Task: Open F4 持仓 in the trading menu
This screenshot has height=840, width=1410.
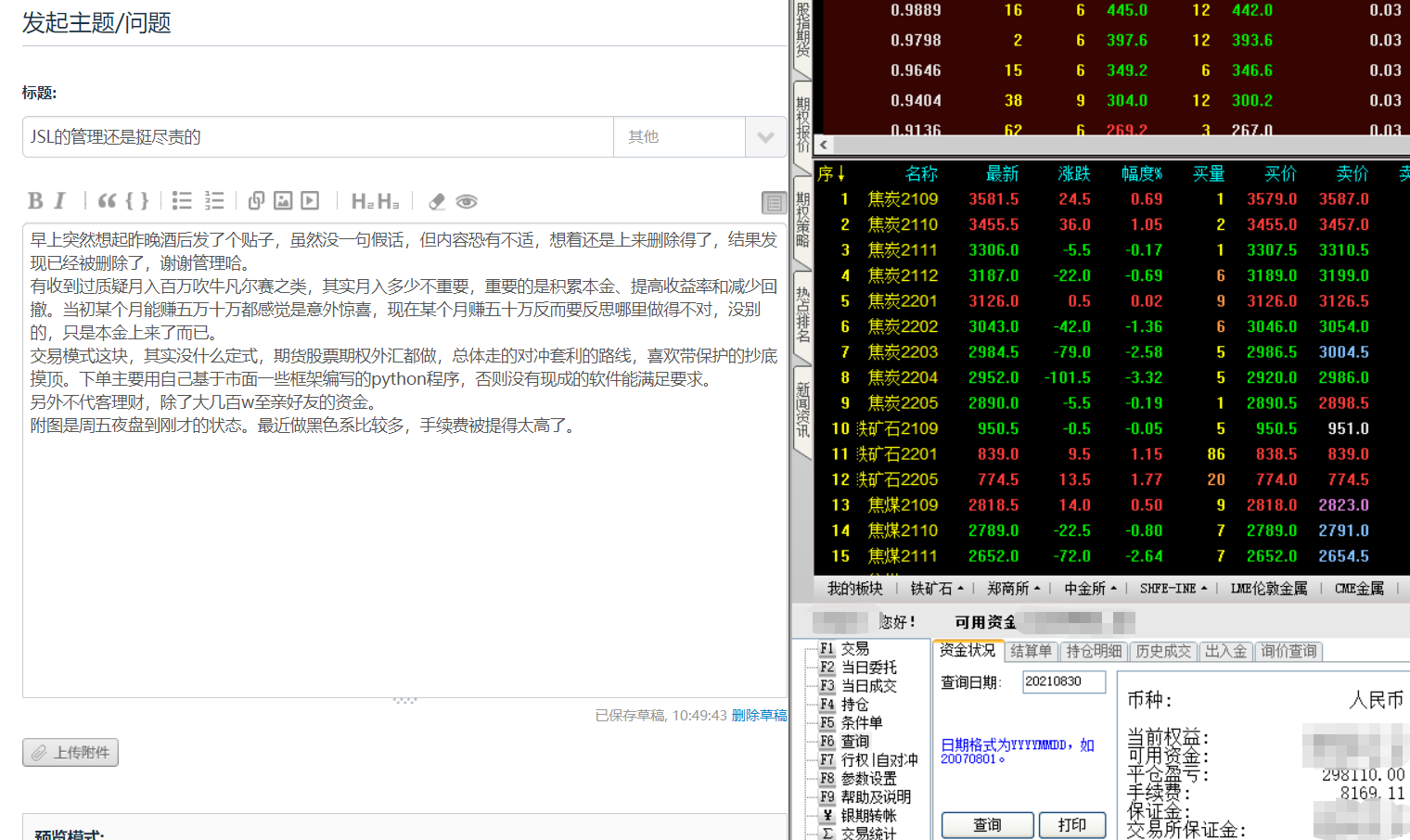Action: coord(844,705)
